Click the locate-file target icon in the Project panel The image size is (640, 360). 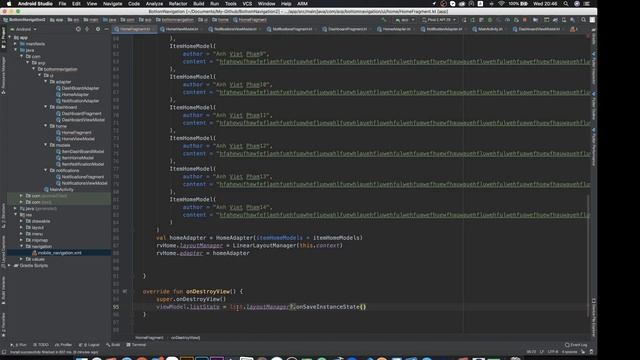click(x=78, y=29)
